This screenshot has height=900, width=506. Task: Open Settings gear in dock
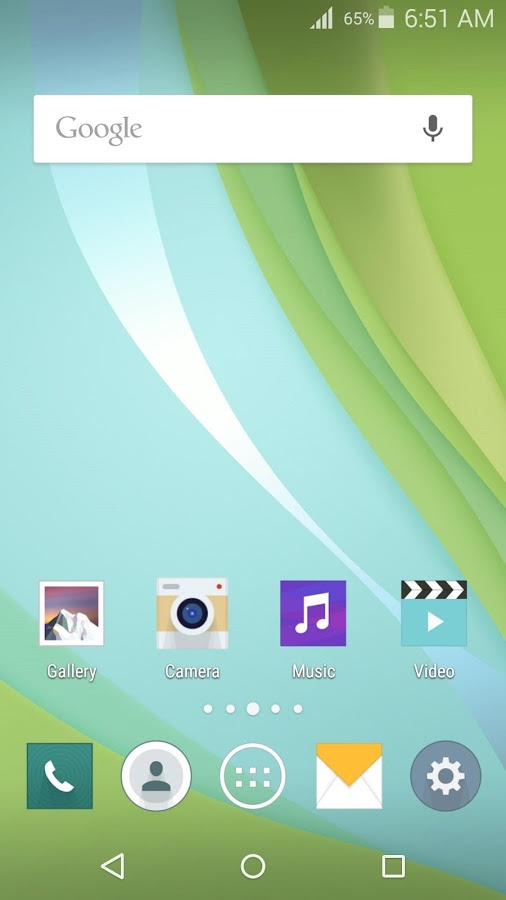(446, 776)
